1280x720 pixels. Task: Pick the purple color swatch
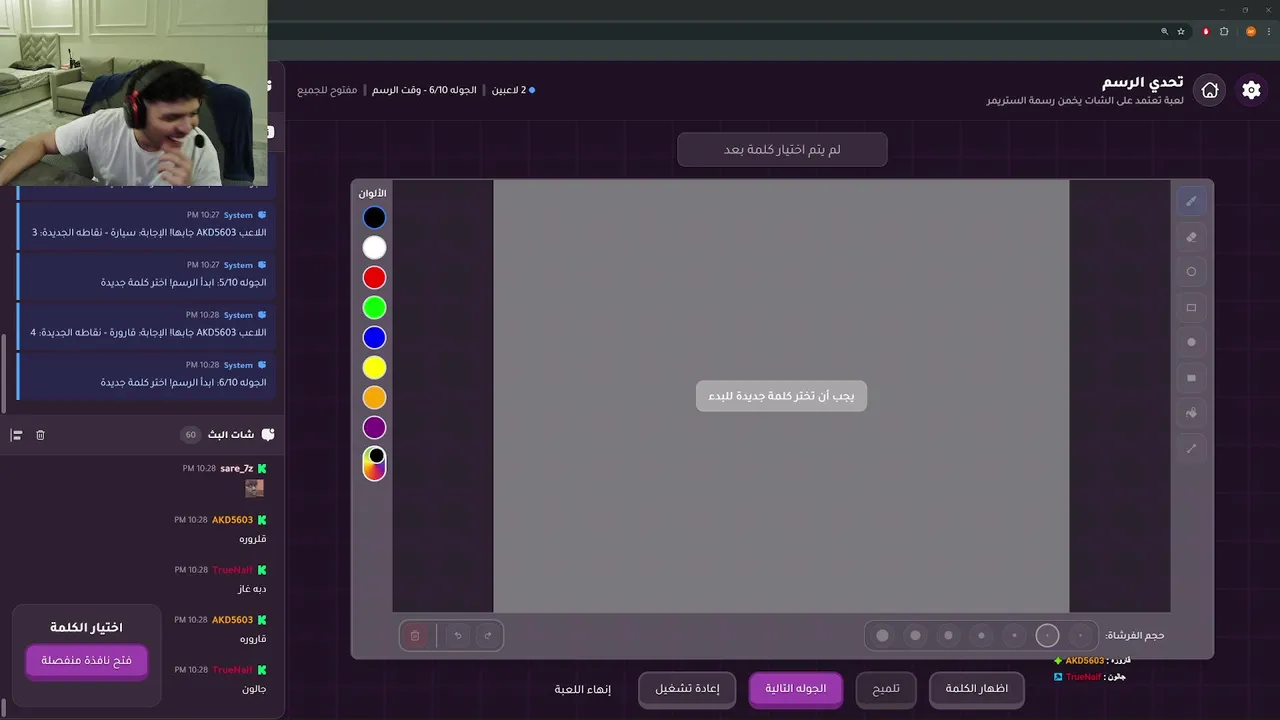tap(374, 427)
